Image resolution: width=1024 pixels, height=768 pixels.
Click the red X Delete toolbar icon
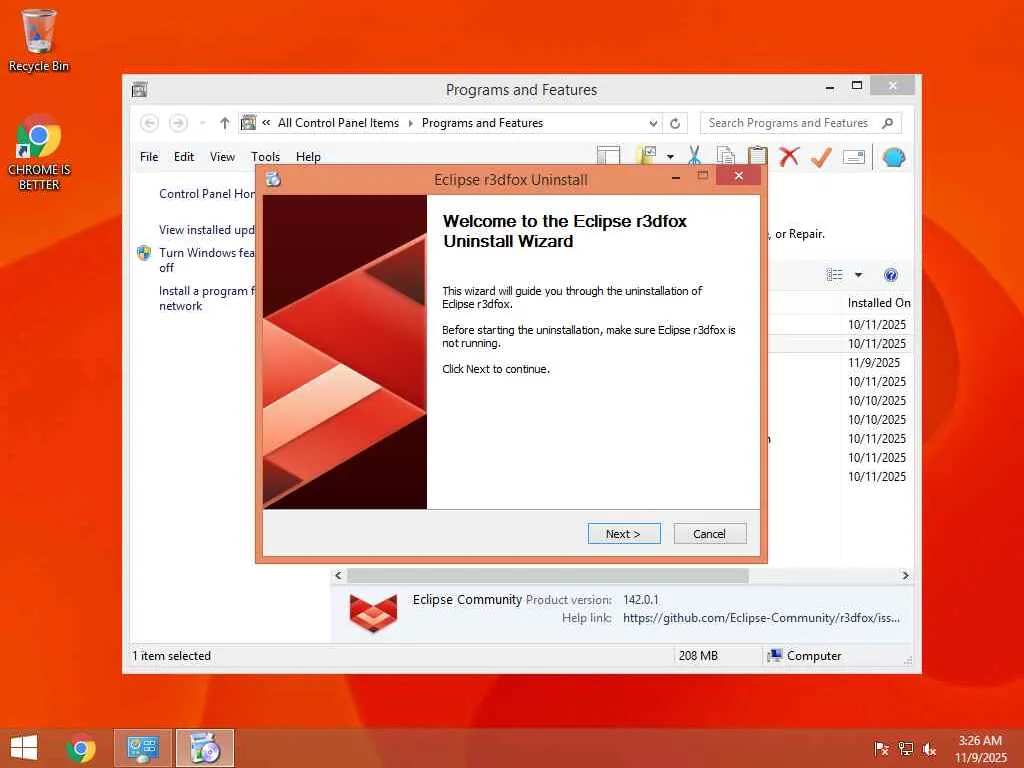pos(790,156)
